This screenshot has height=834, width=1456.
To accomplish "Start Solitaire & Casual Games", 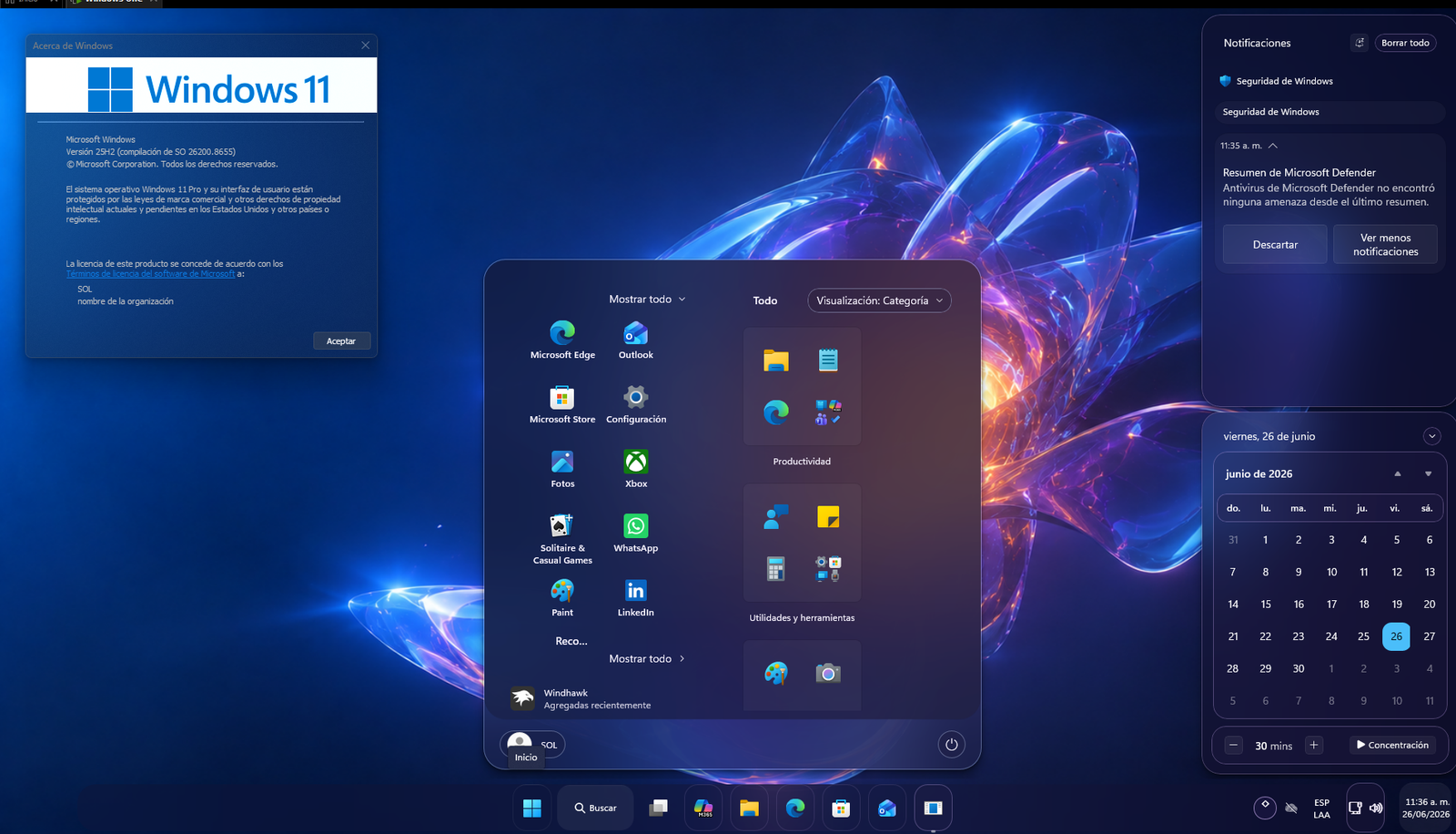I will point(562,539).
